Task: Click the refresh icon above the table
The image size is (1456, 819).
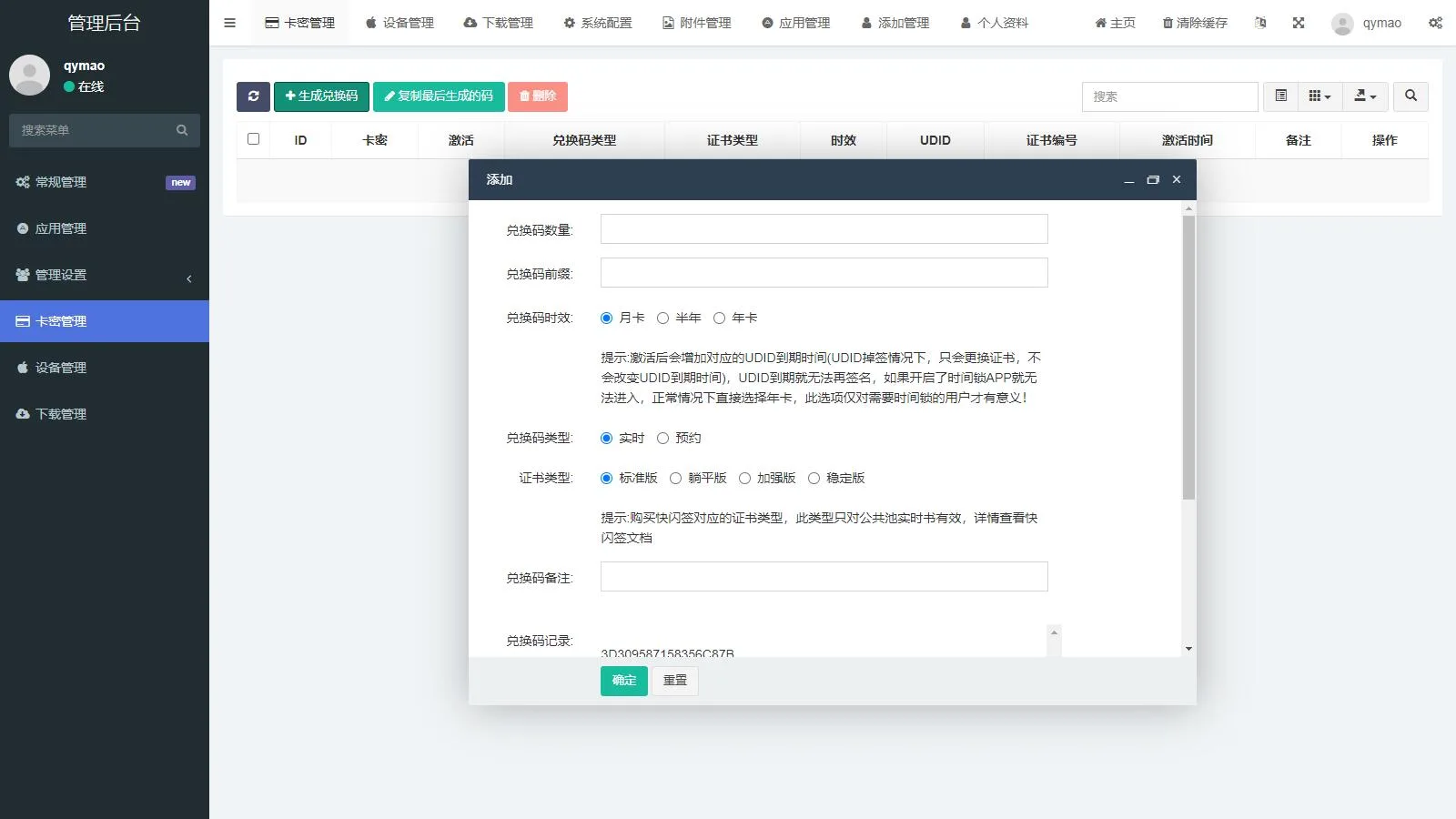Action: [x=253, y=96]
